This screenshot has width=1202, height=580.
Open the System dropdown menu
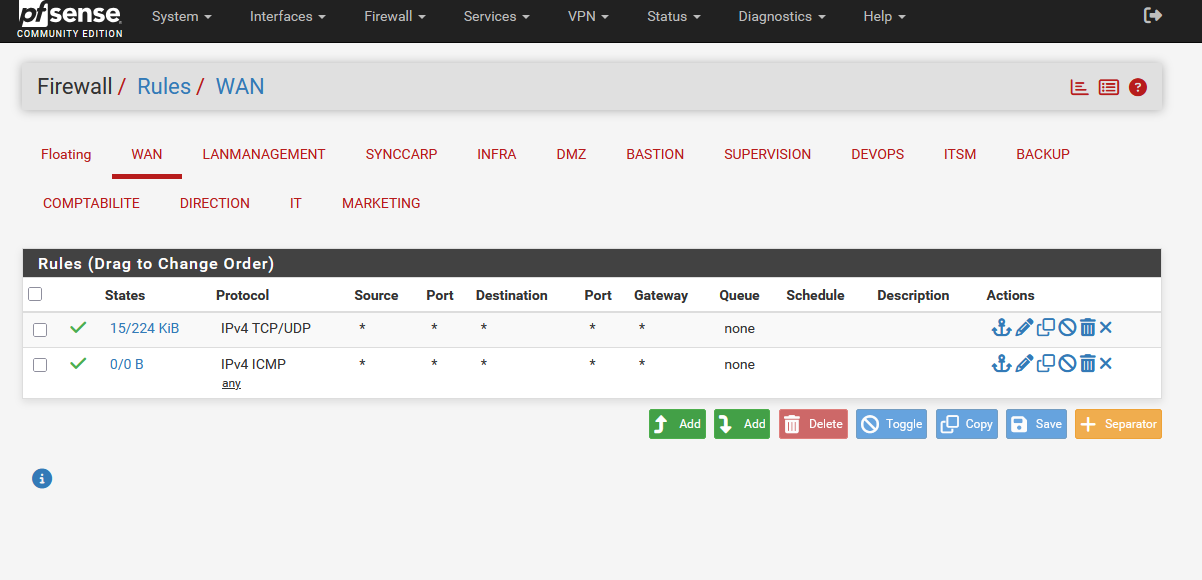[x=182, y=17]
